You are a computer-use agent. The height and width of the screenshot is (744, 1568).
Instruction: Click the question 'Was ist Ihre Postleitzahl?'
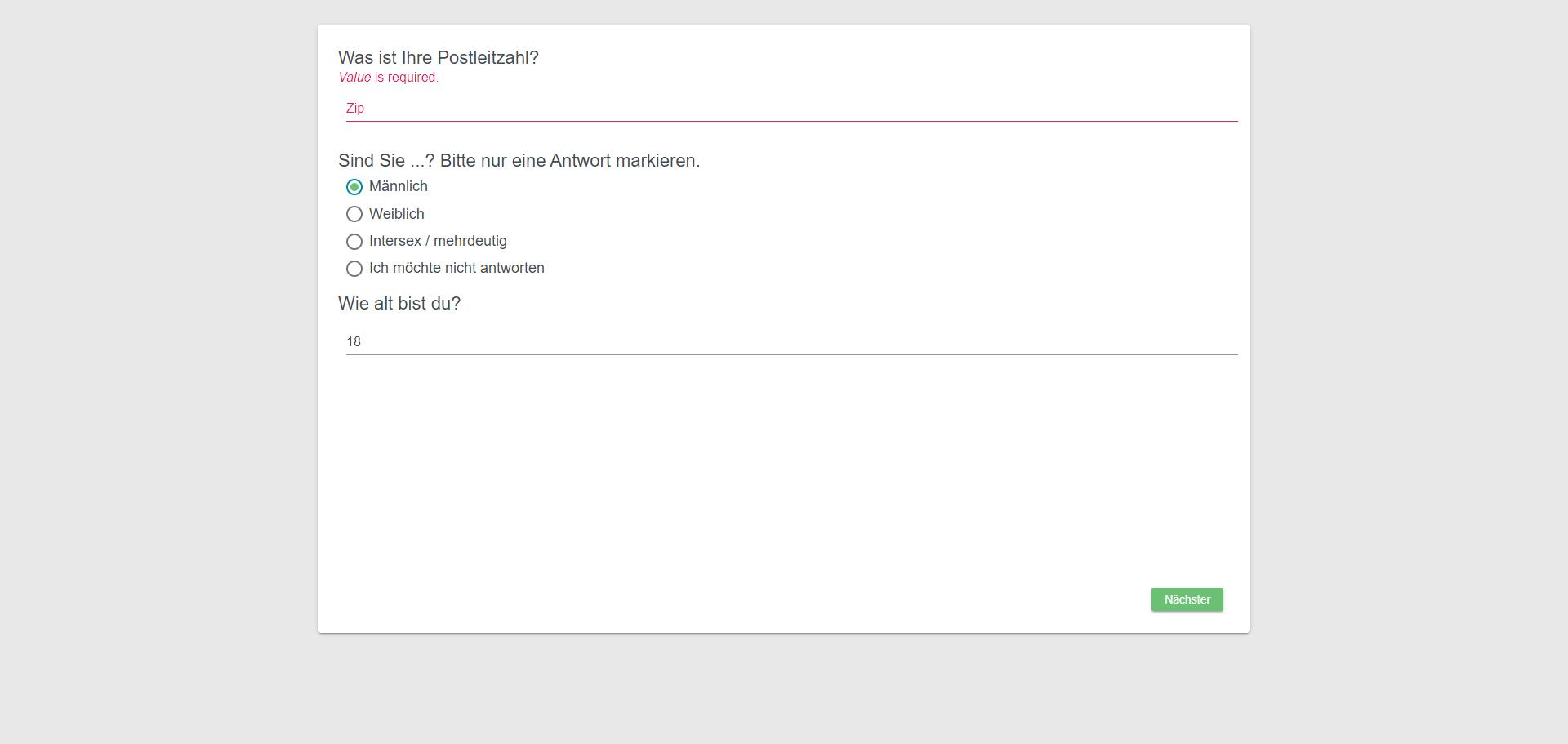(x=439, y=58)
